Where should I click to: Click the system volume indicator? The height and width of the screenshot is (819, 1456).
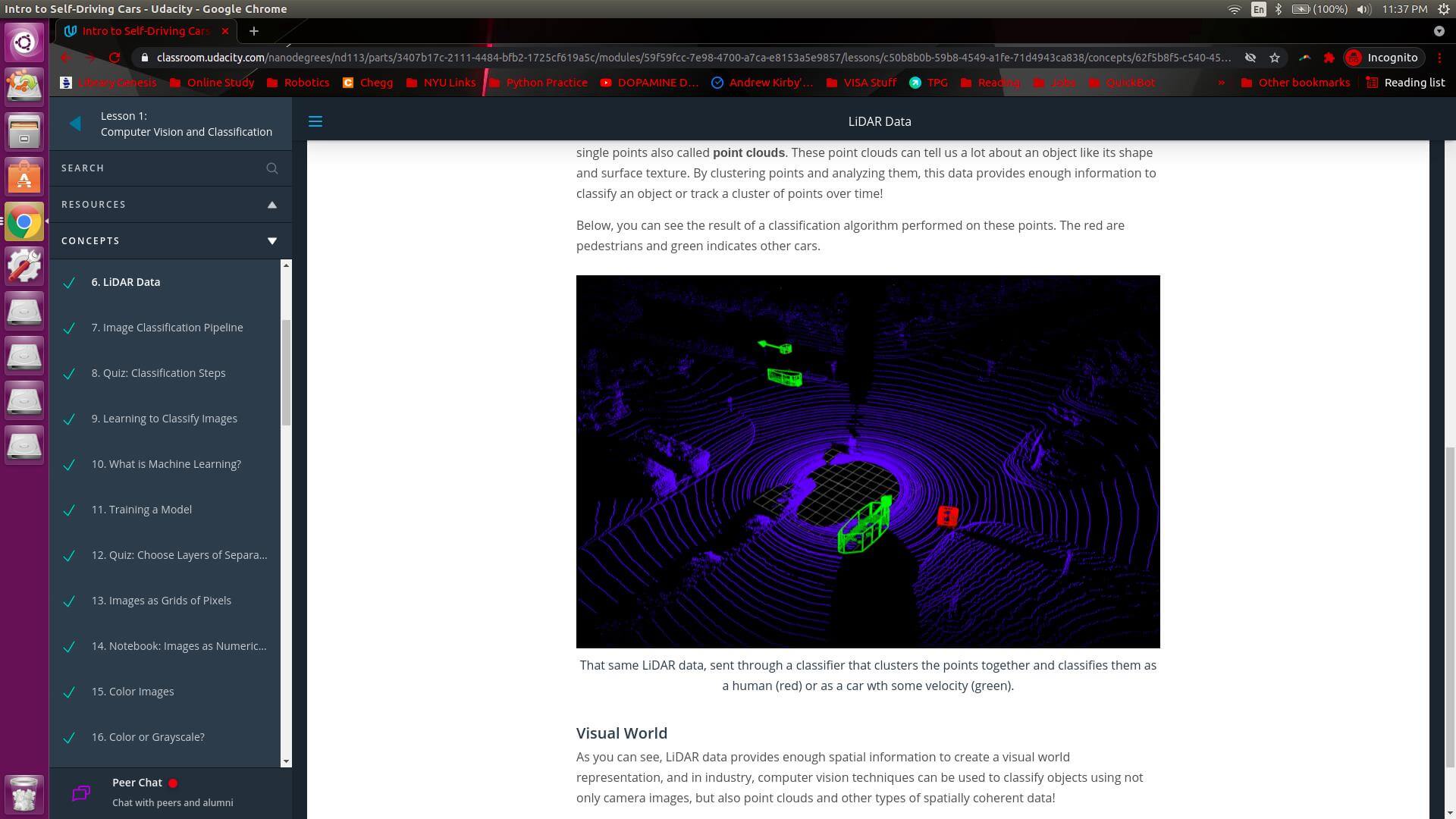[1363, 9]
